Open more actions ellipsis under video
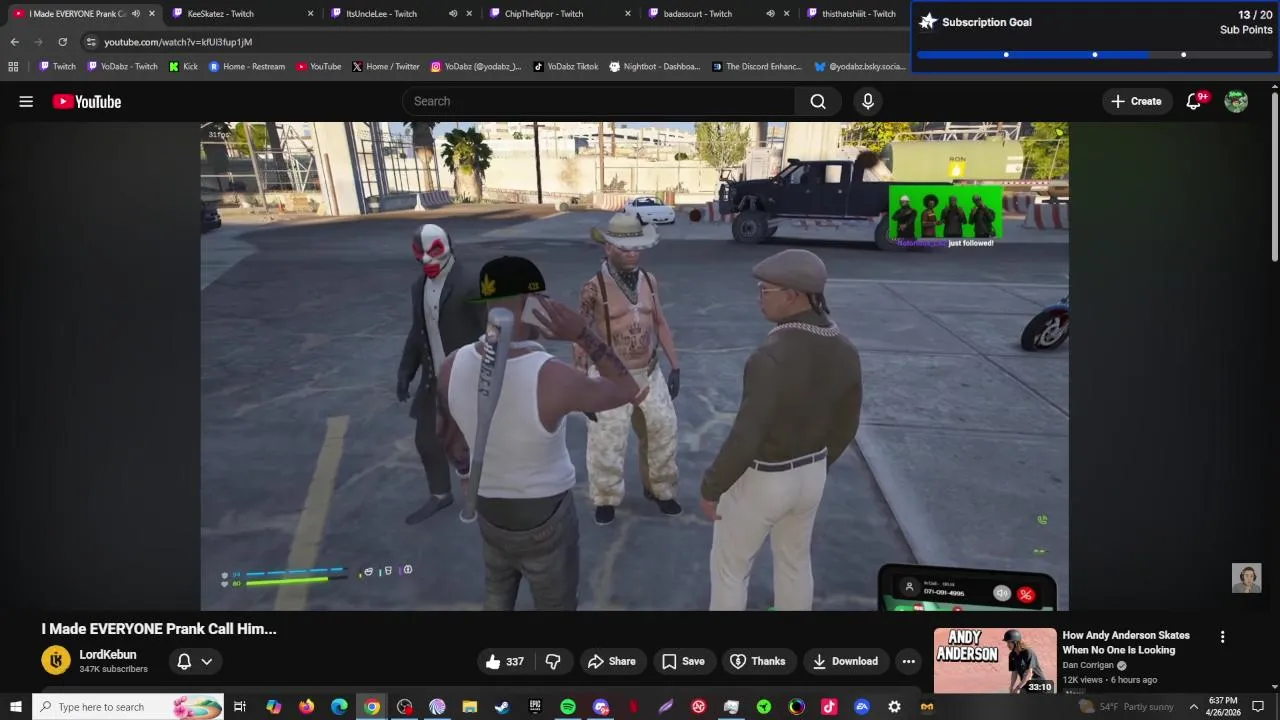This screenshot has width=1280, height=720. coord(908,661)
